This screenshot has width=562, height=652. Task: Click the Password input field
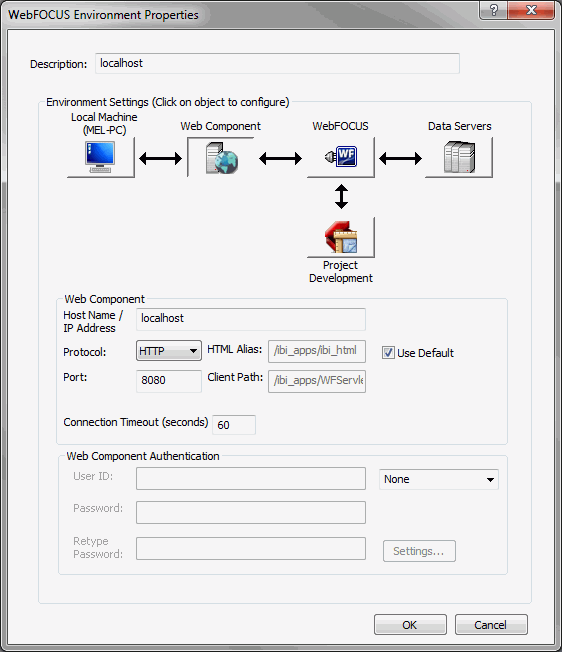251,512
